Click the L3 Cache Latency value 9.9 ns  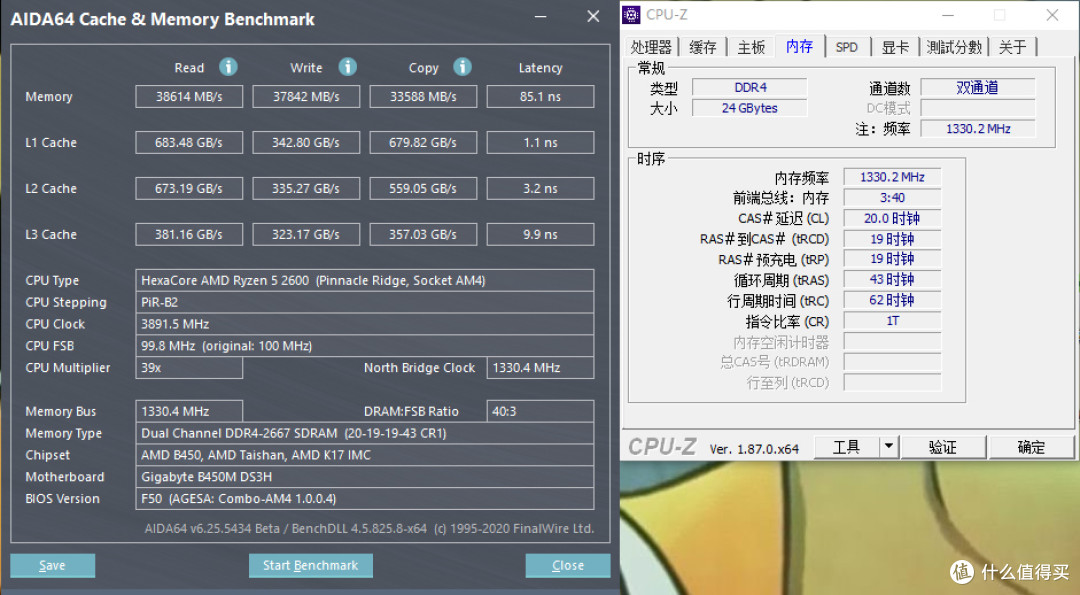coord(540,234)
